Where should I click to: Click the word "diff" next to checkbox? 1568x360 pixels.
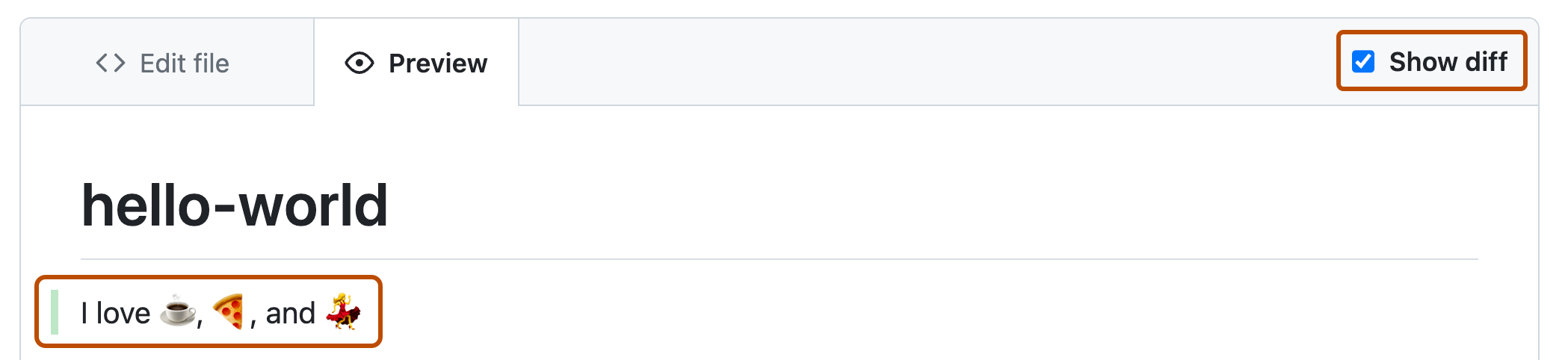pyautogui.click(x=1486, y=61)
